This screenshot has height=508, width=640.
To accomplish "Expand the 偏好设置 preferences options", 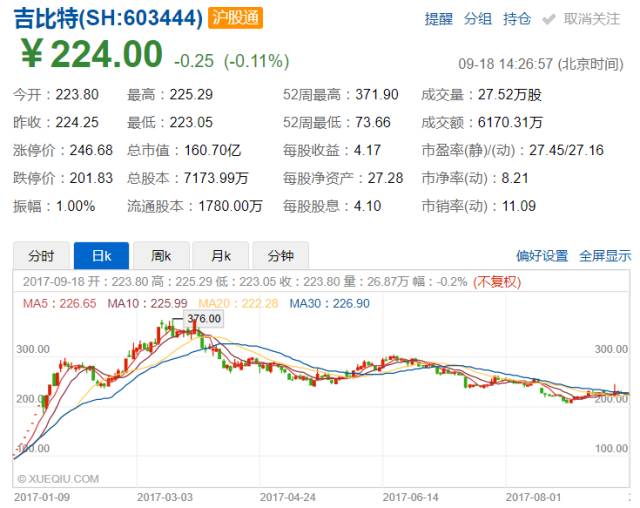I will click(541, 255).
